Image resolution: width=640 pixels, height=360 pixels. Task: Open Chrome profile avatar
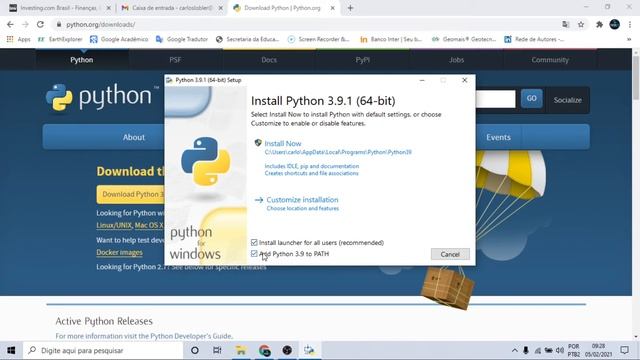[614, 24]
